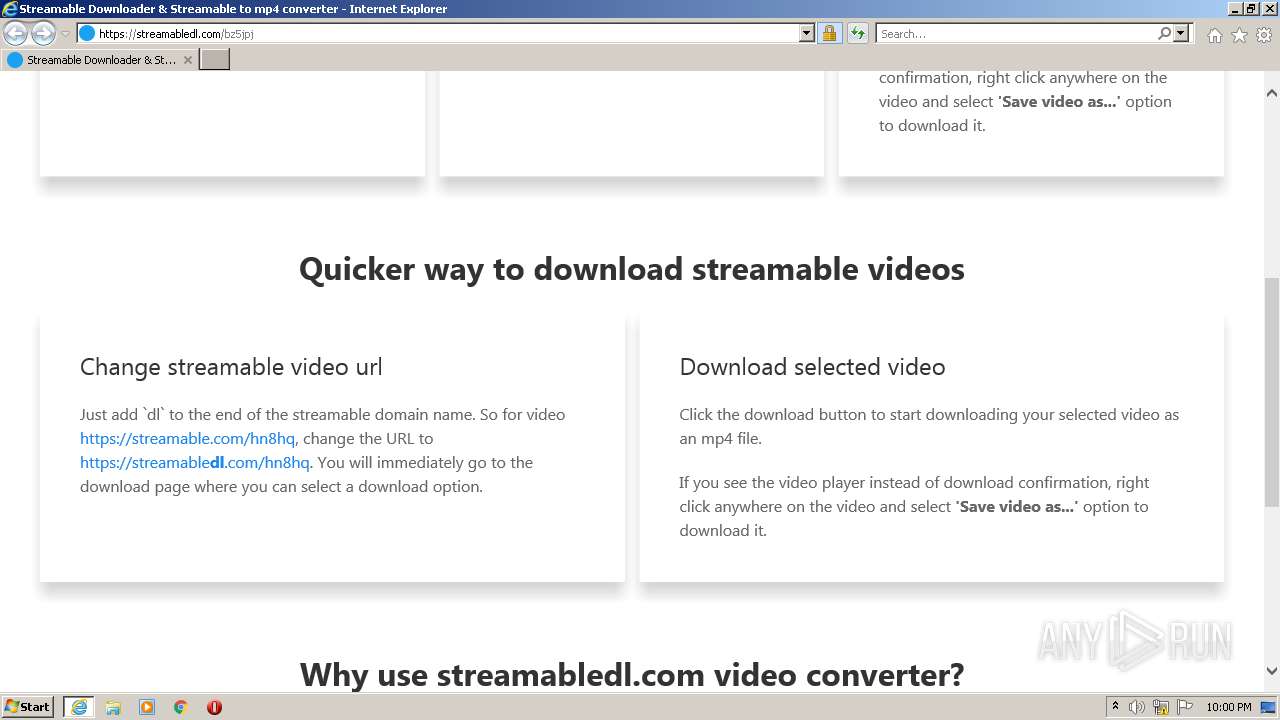Open a new blank tab
Screen dimensions: 1280x720
pos(215,60)
